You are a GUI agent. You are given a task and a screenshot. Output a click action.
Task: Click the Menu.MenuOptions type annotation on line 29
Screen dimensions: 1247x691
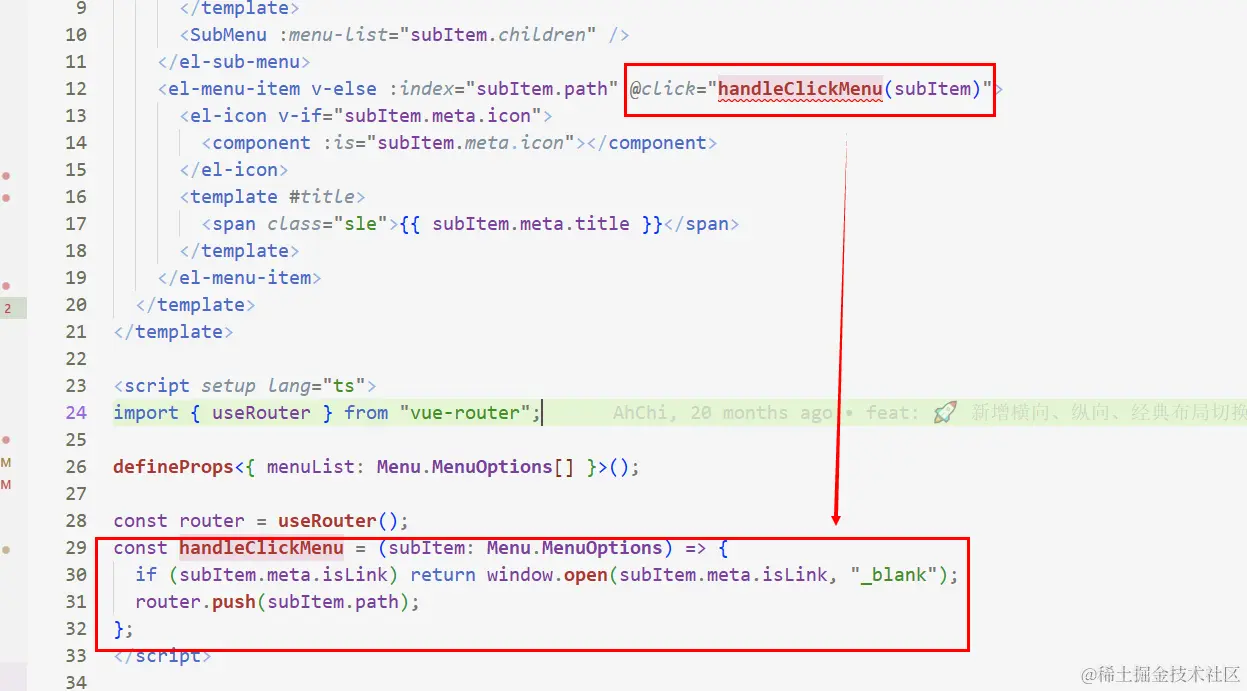tap(575, 548)
